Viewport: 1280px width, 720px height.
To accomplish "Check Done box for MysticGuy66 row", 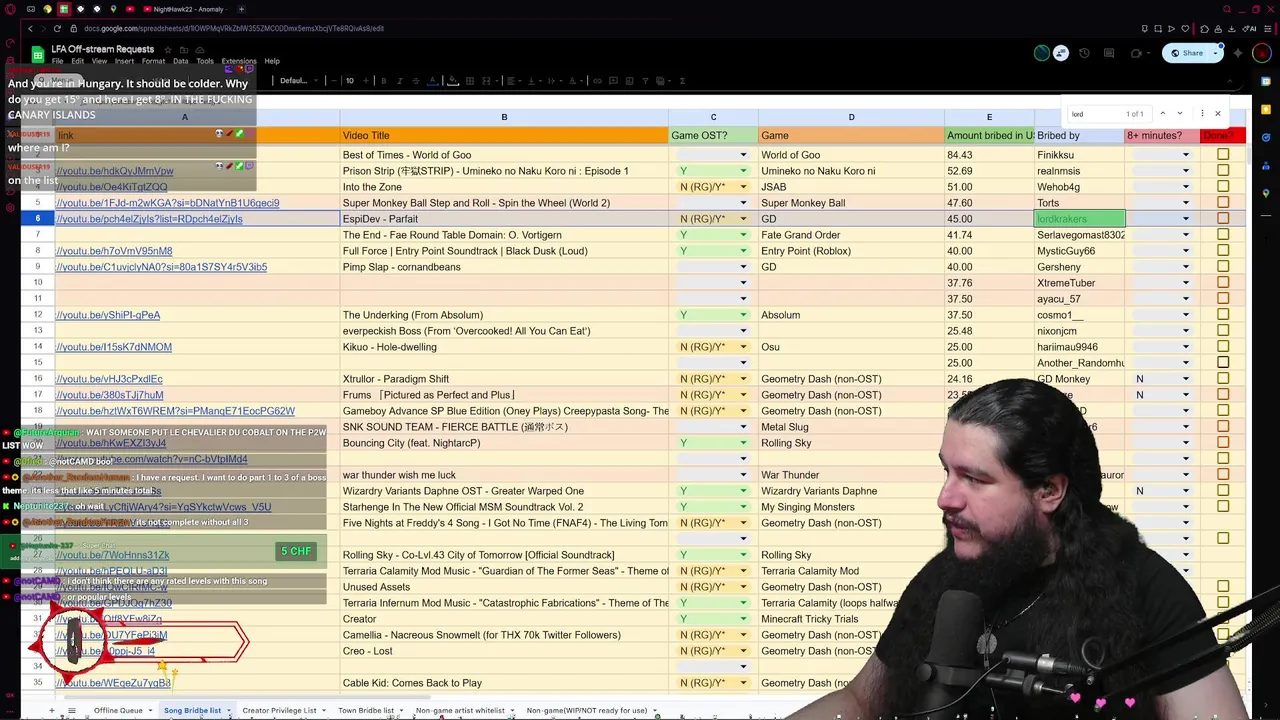I will pos(1223,251).
